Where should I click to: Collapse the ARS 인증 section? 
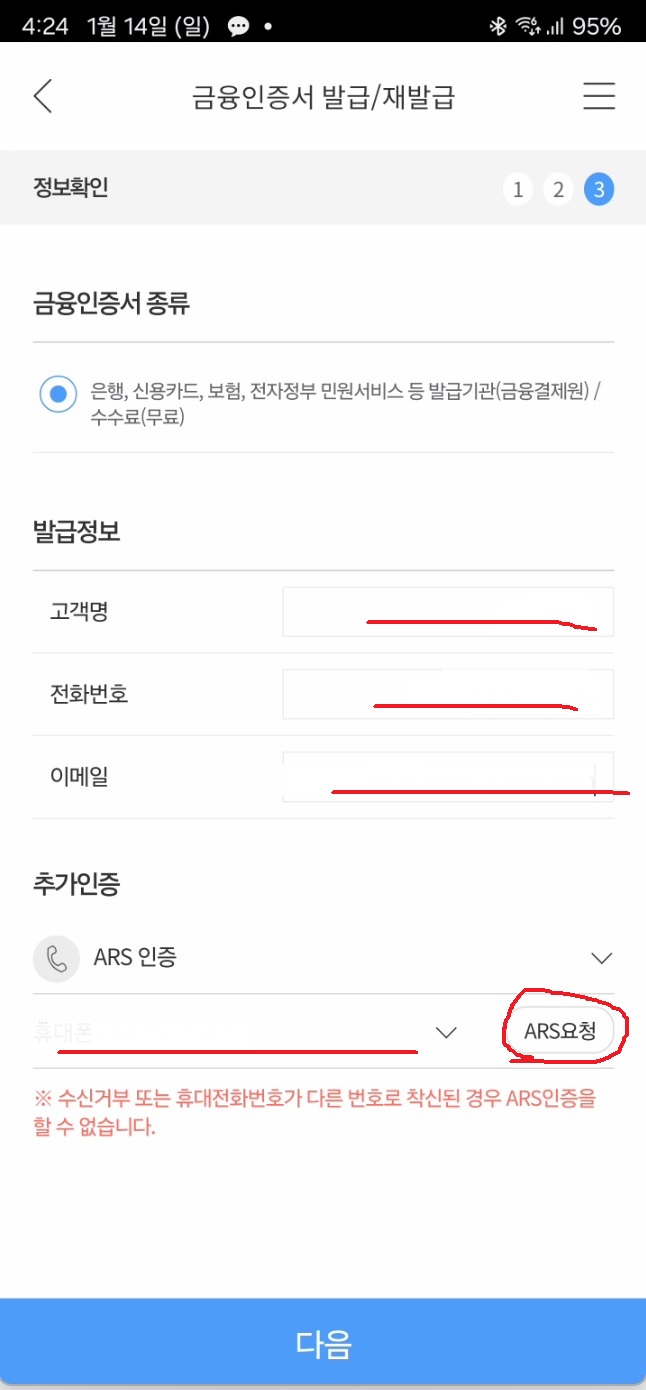point(601,957)
